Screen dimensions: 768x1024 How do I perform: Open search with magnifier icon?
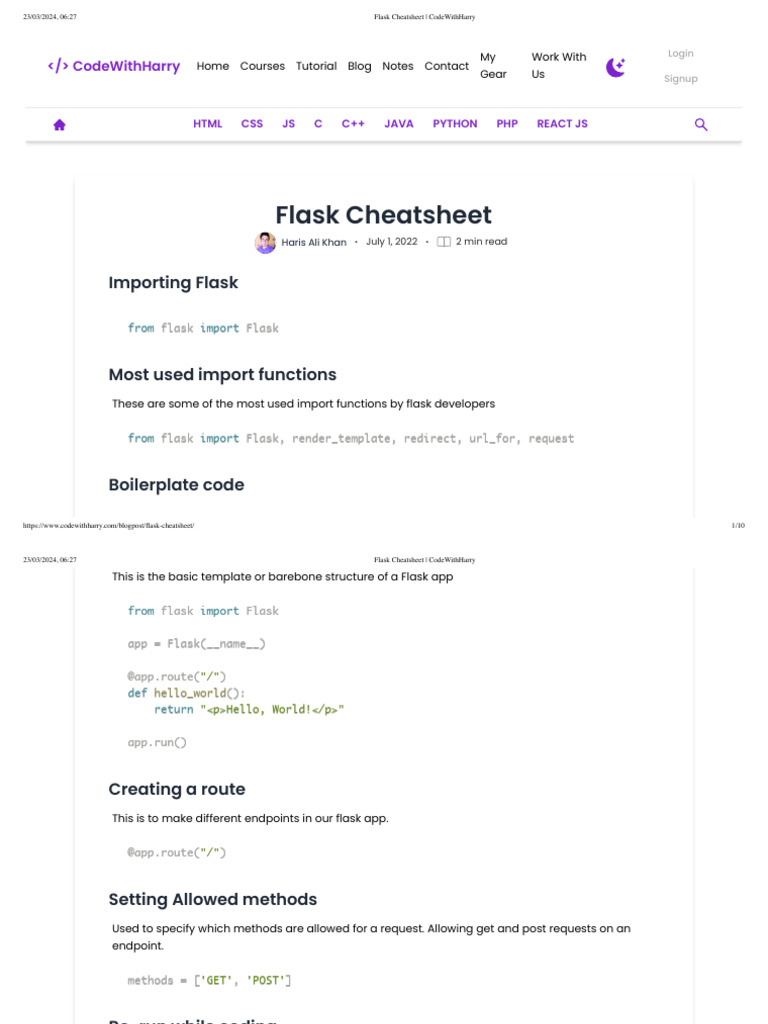click(x=701, y=124)
